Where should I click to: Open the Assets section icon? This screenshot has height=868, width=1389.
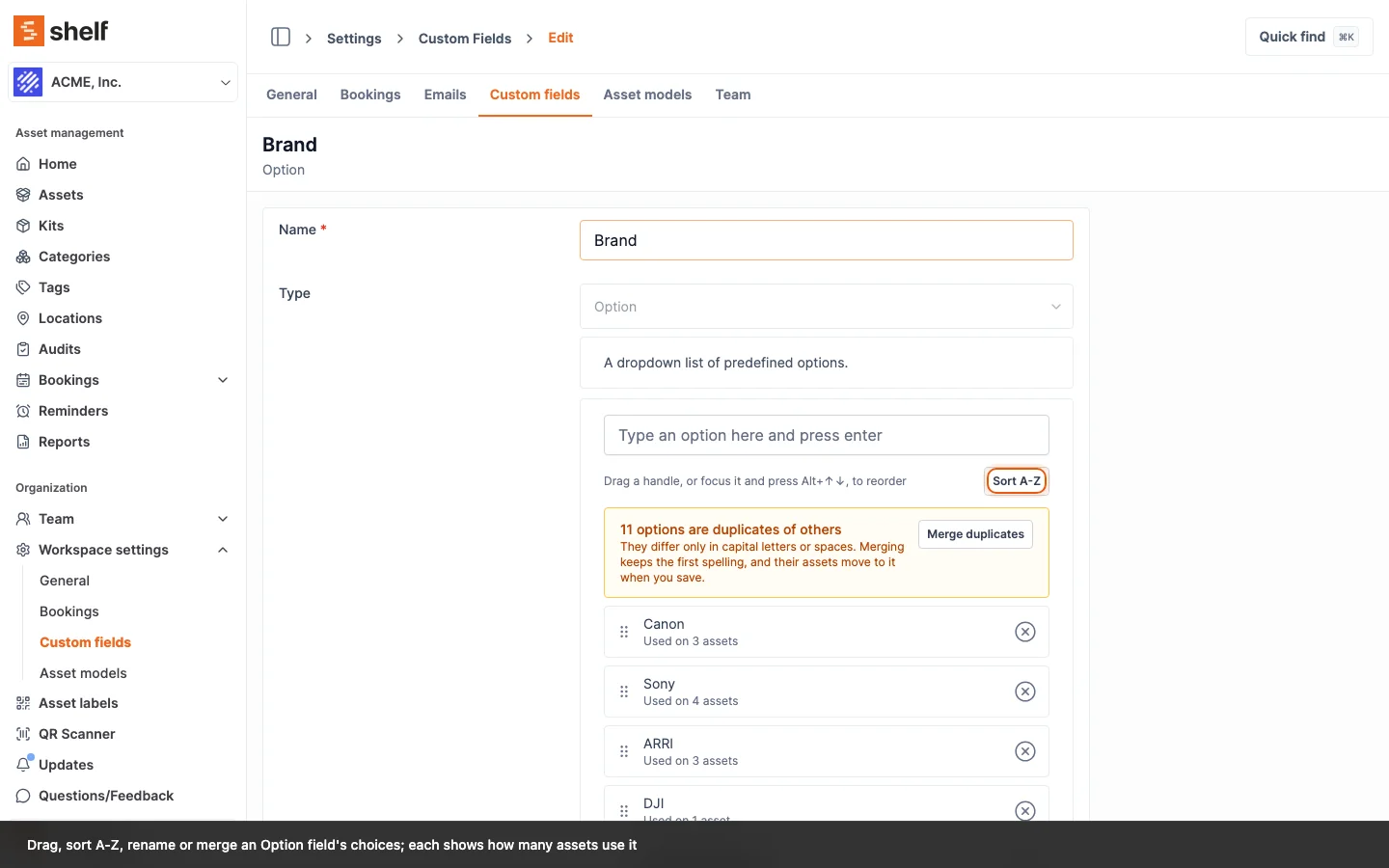click(x=23, y=195)
